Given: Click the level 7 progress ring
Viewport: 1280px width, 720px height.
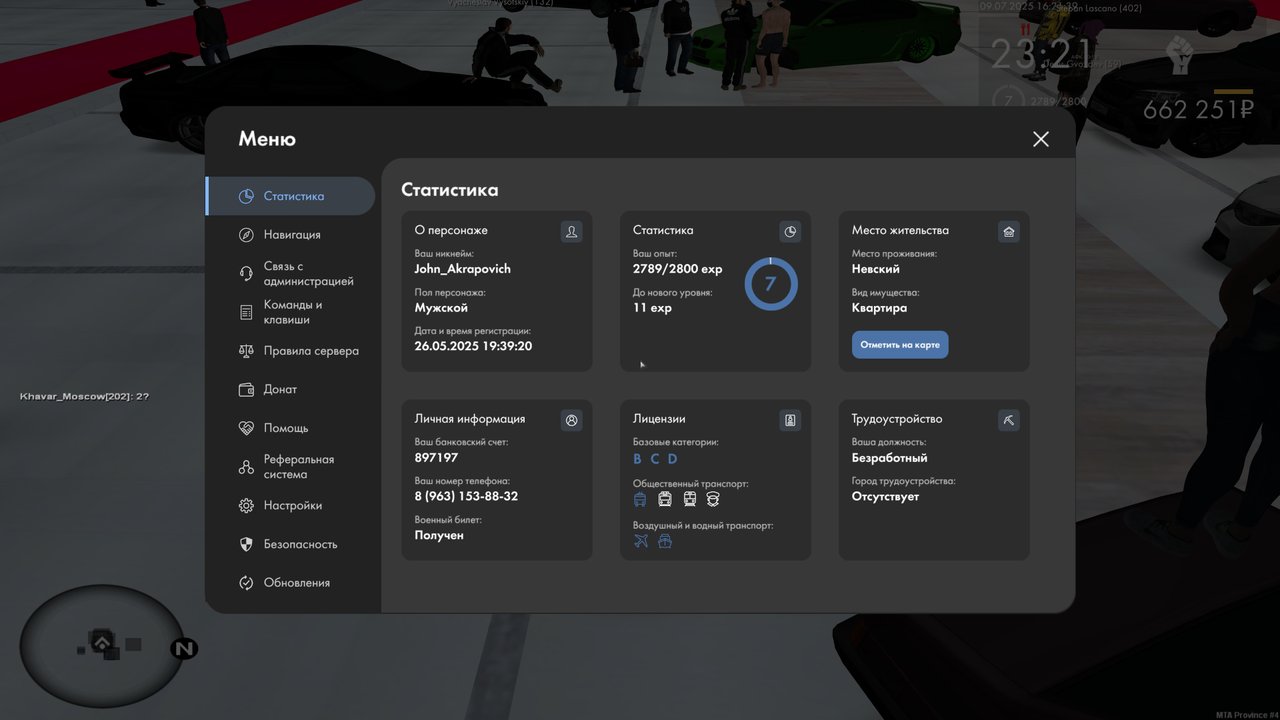Looking at the screenshot, I should [771, 284].
